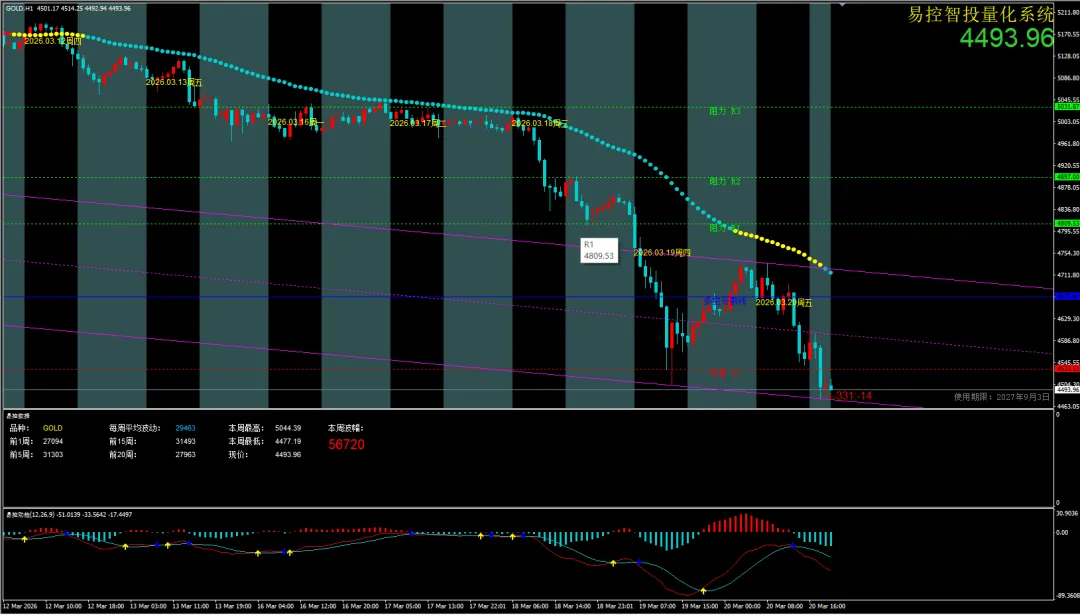
Task: Click the 每周平均波动 value 29463
Action: (x=186, y=428)
